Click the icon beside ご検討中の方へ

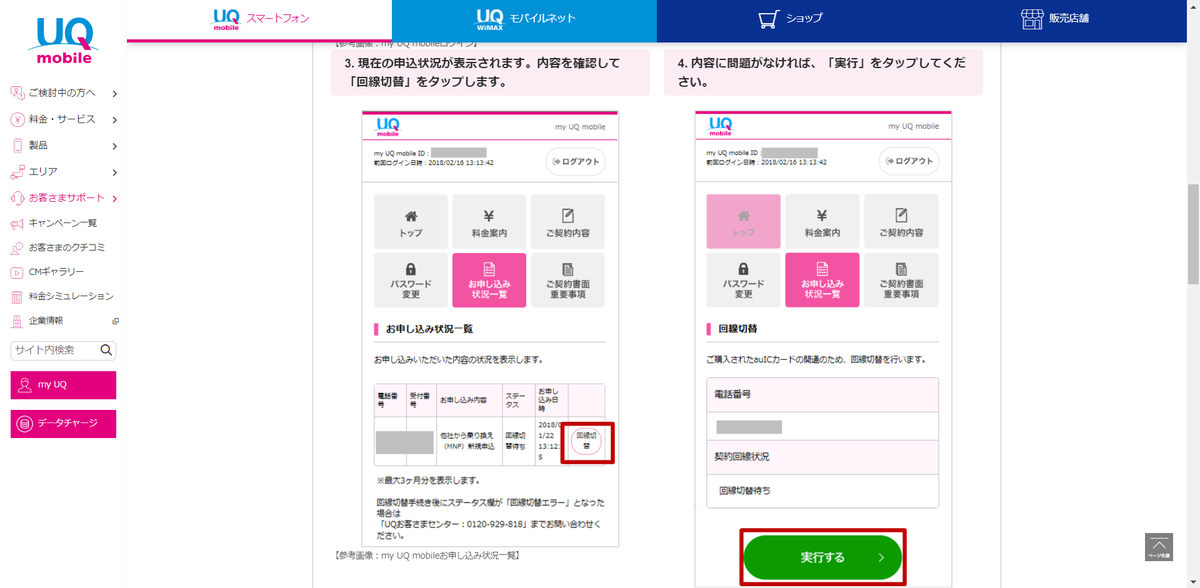pyautogui.click(x=17, y=93)
